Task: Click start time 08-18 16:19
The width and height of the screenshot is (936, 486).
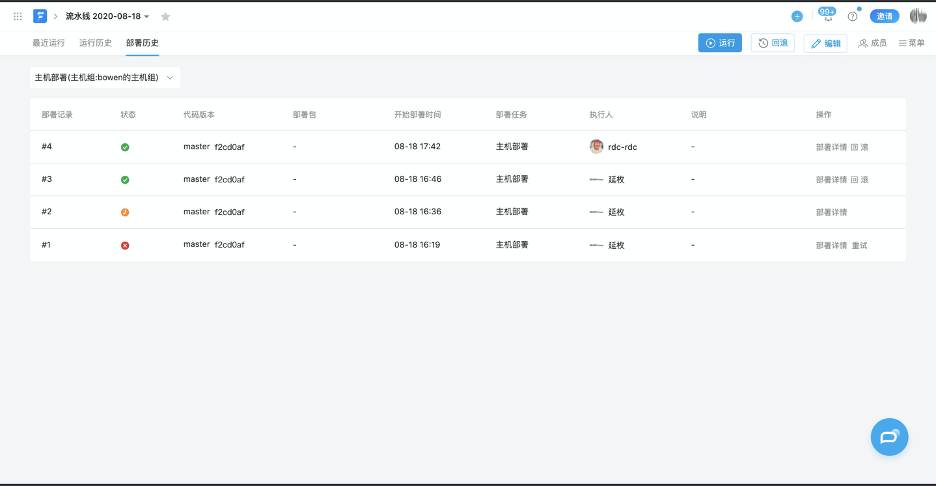Action: (417, 245)
